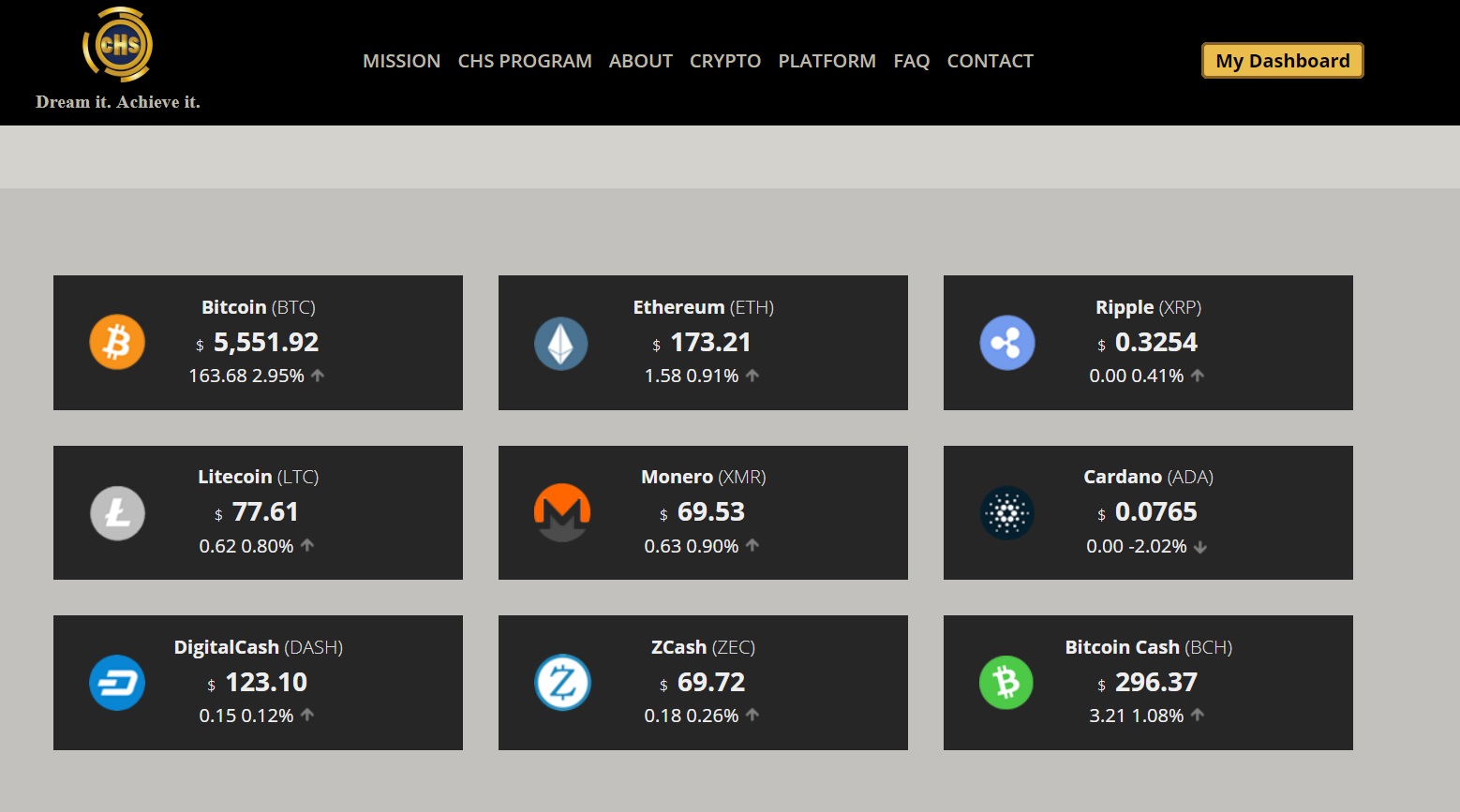Image resolution: width=1460 pixels, height=812 pixels.
Task: Click the orange Monero logo icon
Action: tap(561, 512)
